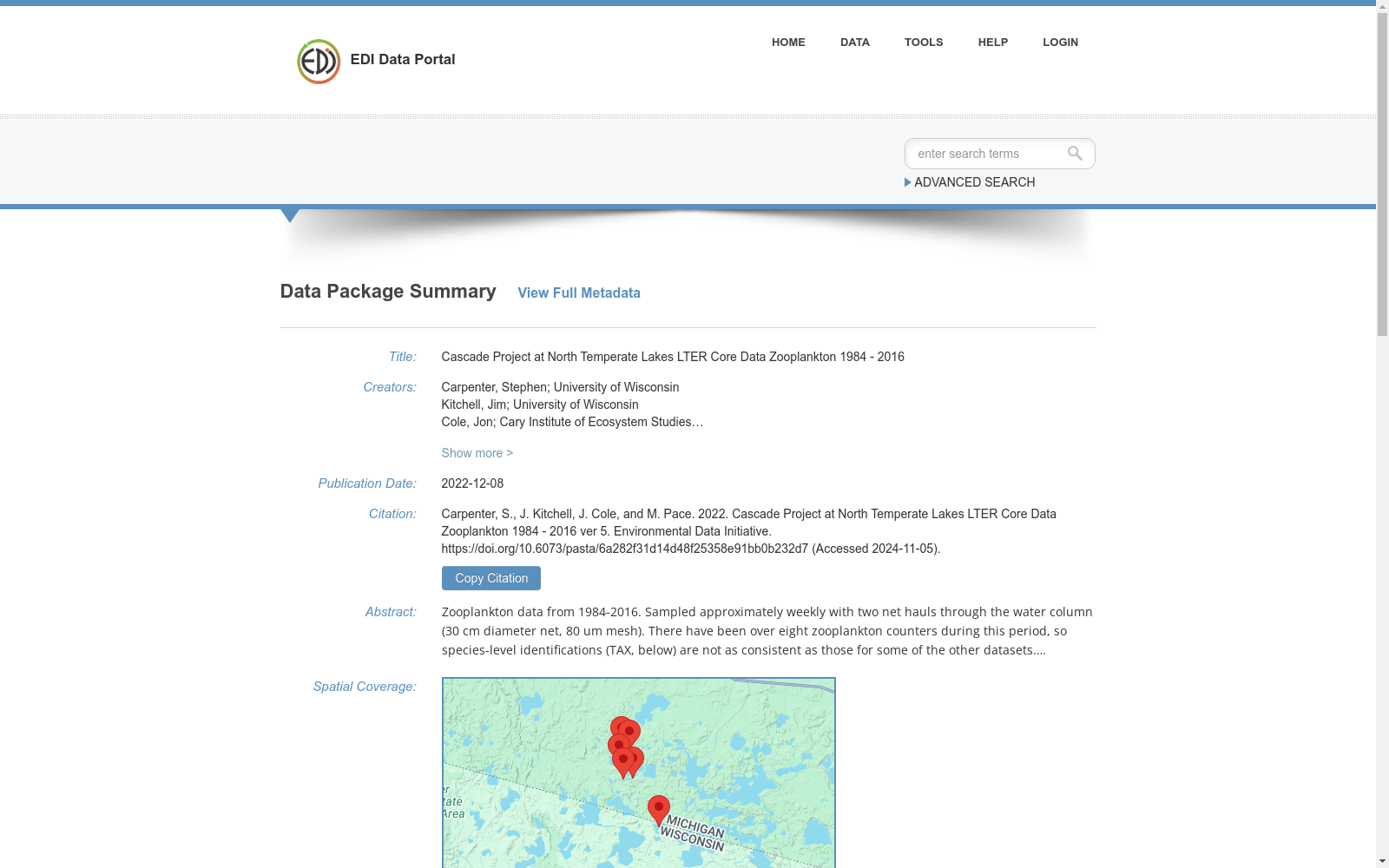
Task: Open the HELP menu
Action: pos(993,42)
